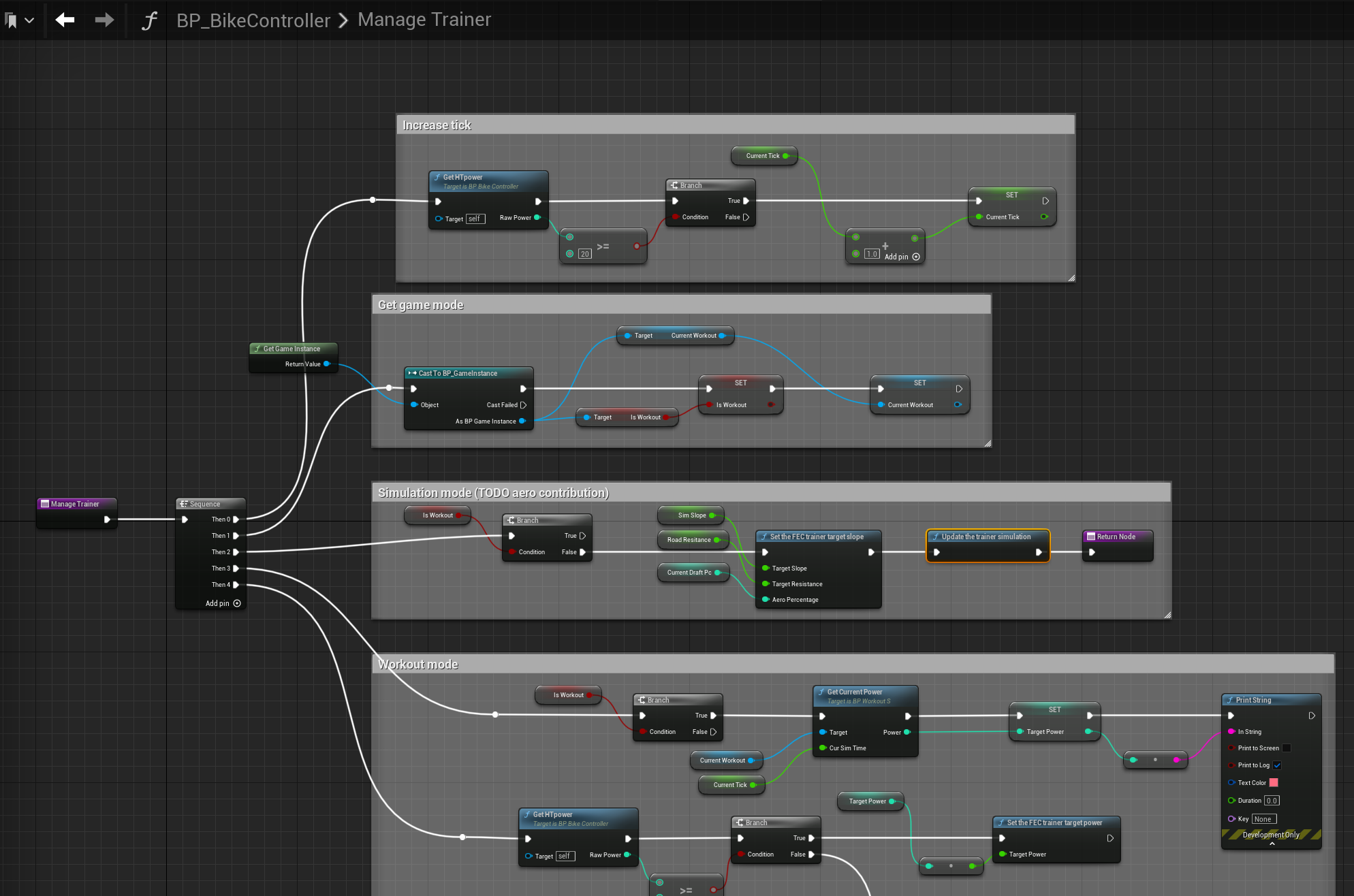This screenshot has width=1354, height=896.
Task: Select the Get game mode comment title
Action: tap(420, 305)
